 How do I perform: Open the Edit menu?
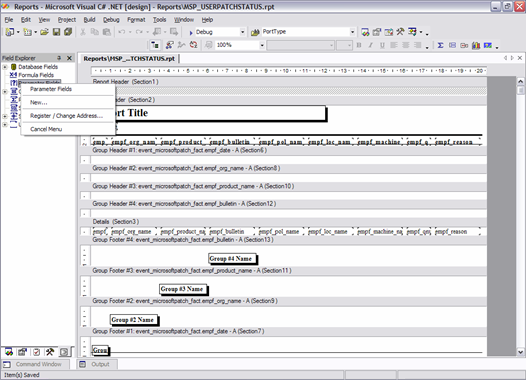coord(26,20)
